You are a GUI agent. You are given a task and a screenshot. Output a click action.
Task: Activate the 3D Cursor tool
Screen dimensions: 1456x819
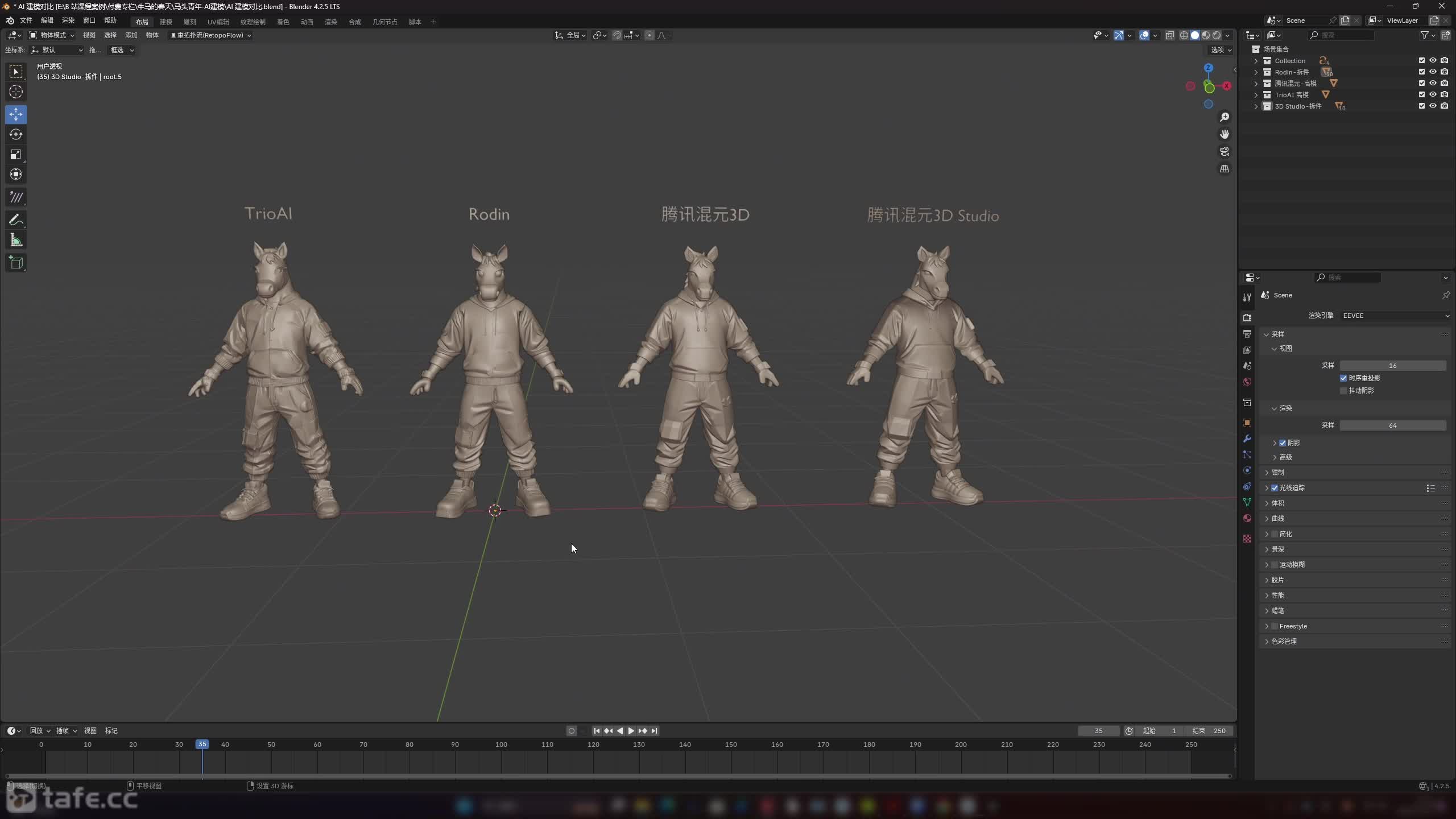(x=16, y=92)
